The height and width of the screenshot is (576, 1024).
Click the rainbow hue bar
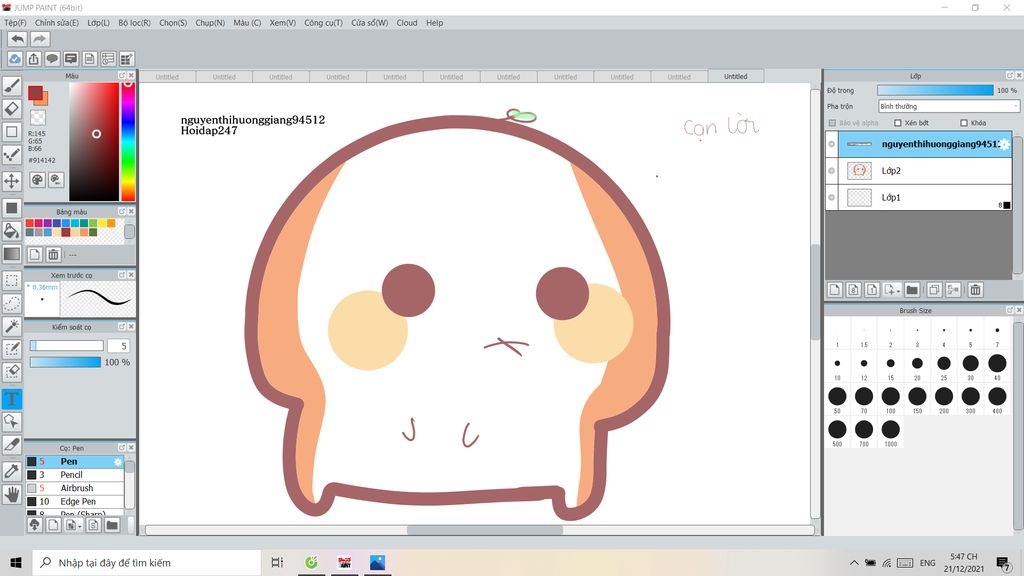pos(128,141)
